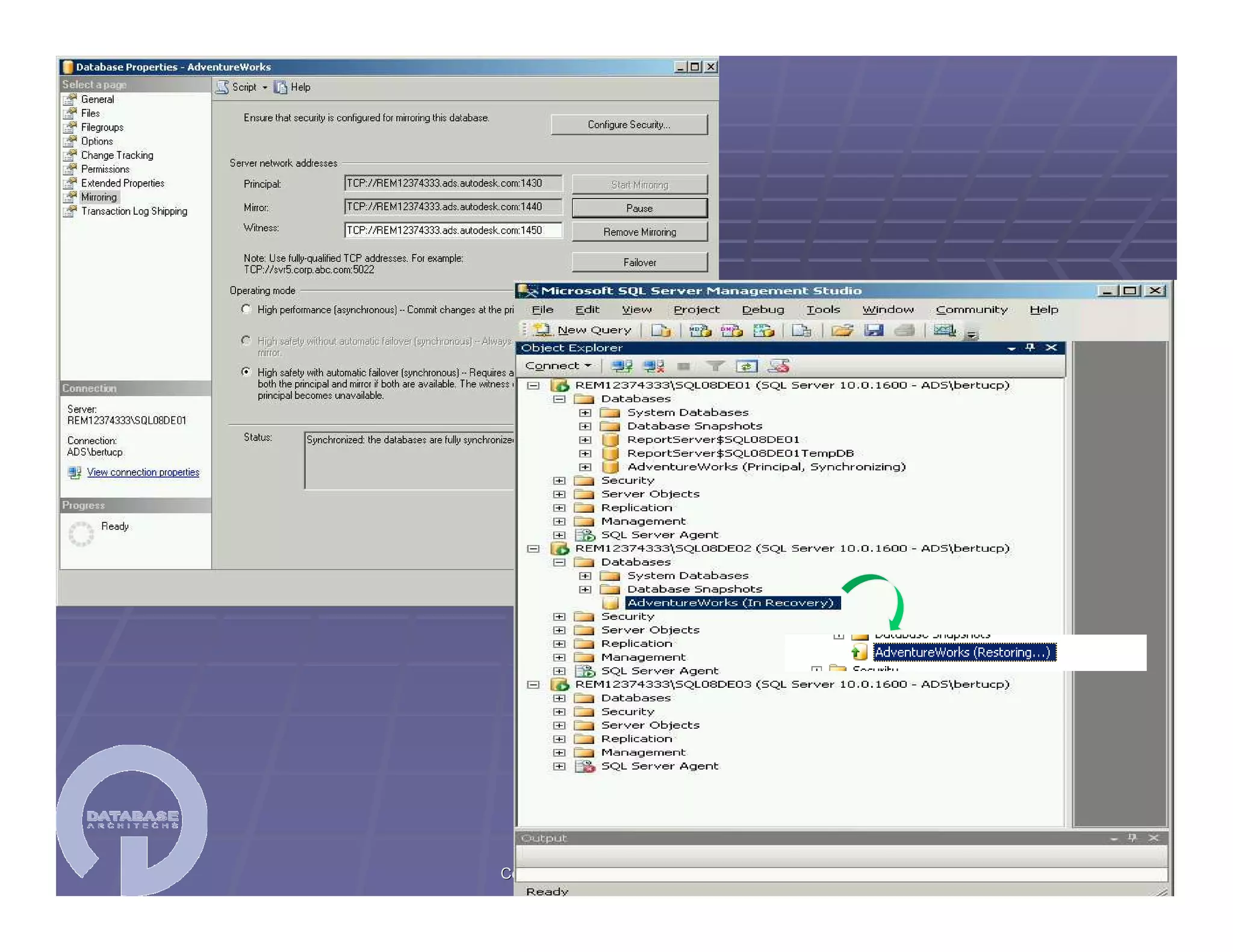1233x952 pixels.
Task: Click the stopped SQL Server Agent icon under SQL08DE03
Action: pos(585,766)
